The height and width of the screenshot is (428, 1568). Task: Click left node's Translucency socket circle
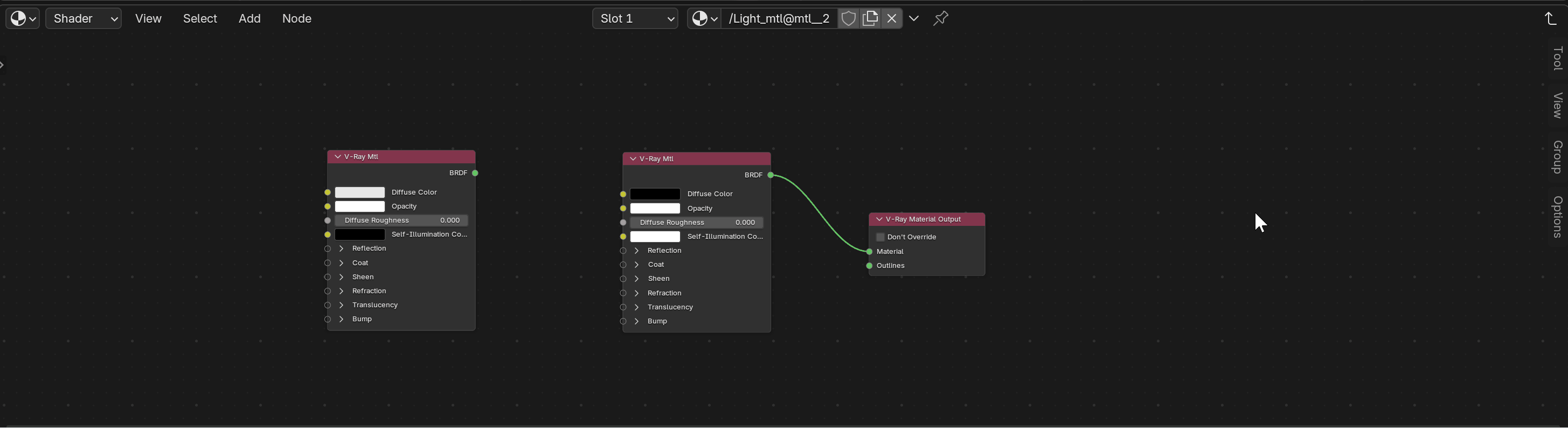pos(328,305)
